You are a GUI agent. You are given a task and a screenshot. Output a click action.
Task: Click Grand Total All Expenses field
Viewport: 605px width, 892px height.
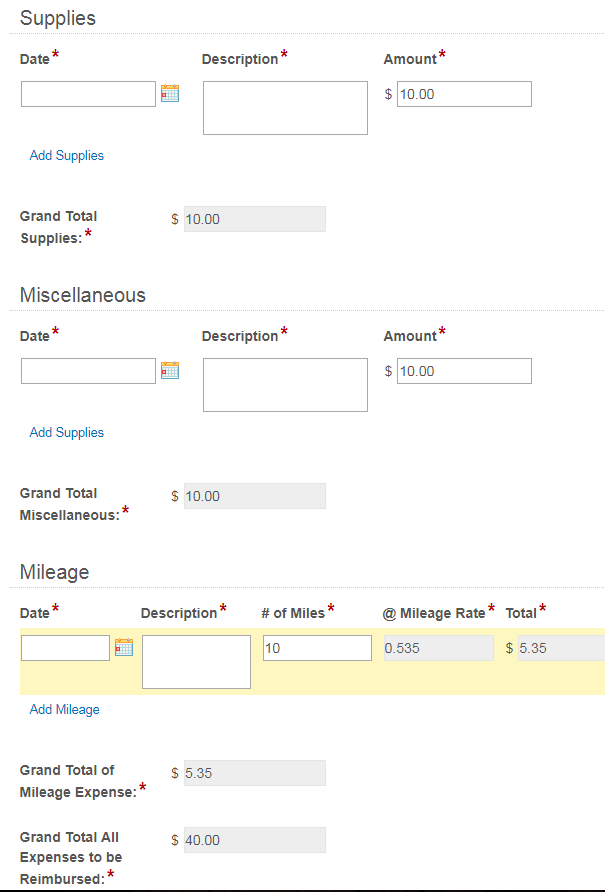255,840
